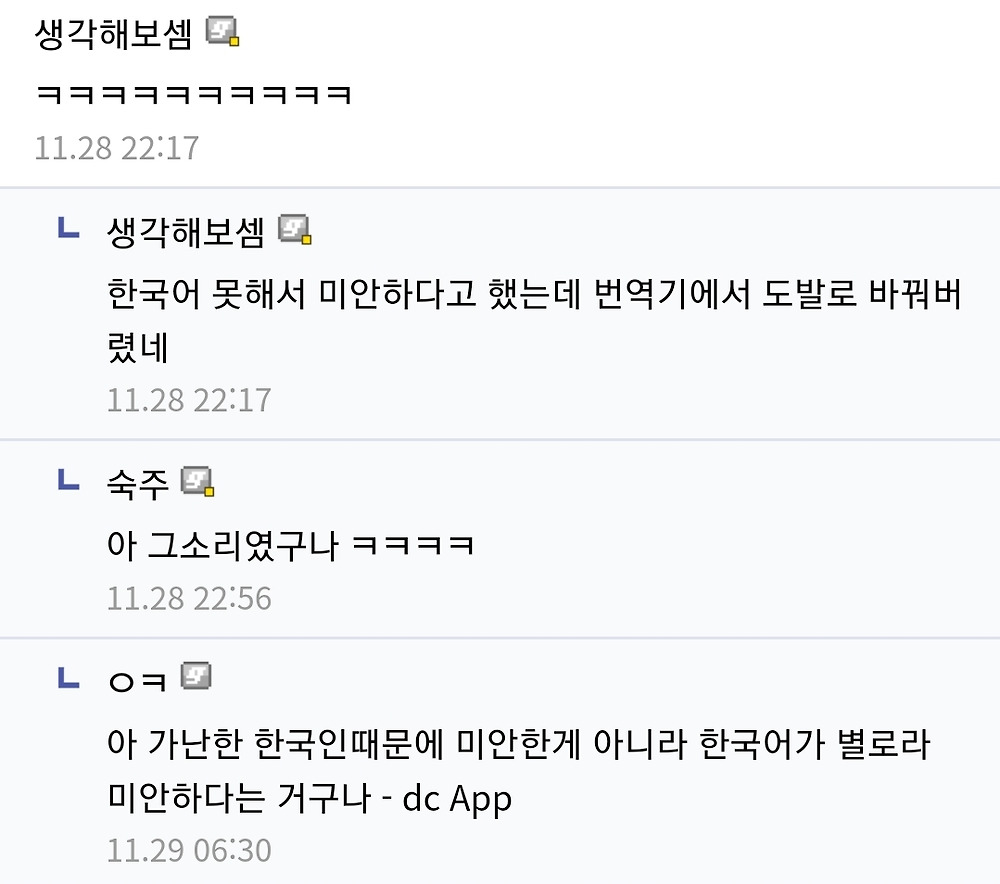The image size is (1000, 884).
Task: Open the 숙주 nickname
Action: (x=138, y=485)
